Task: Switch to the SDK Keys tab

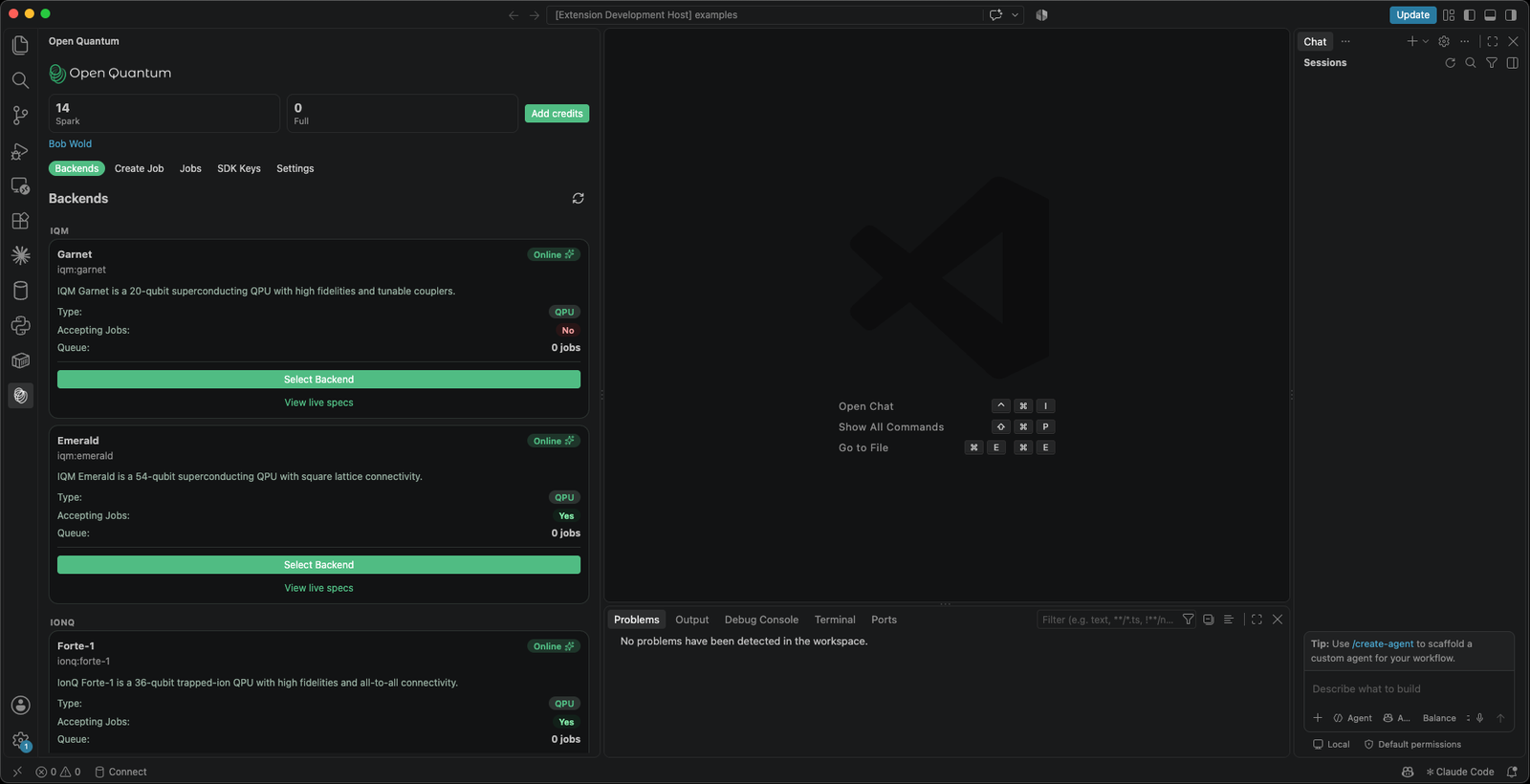Action: point(239,168)
